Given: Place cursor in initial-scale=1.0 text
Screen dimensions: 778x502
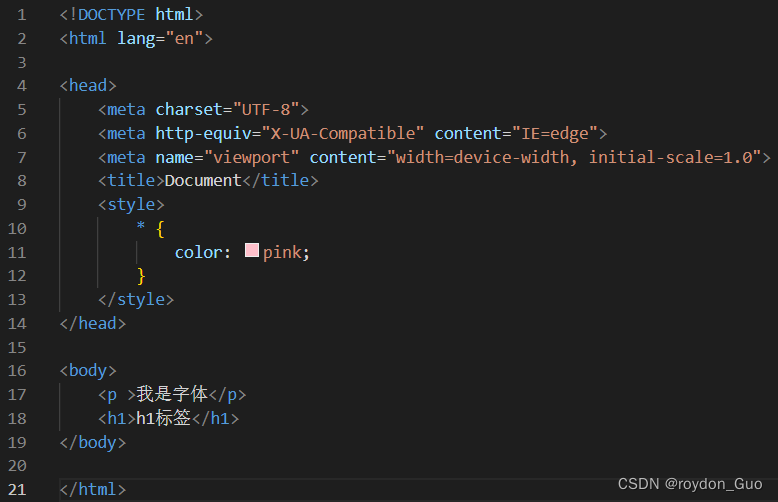Looking at the screenshot, I should click(670, 157).
